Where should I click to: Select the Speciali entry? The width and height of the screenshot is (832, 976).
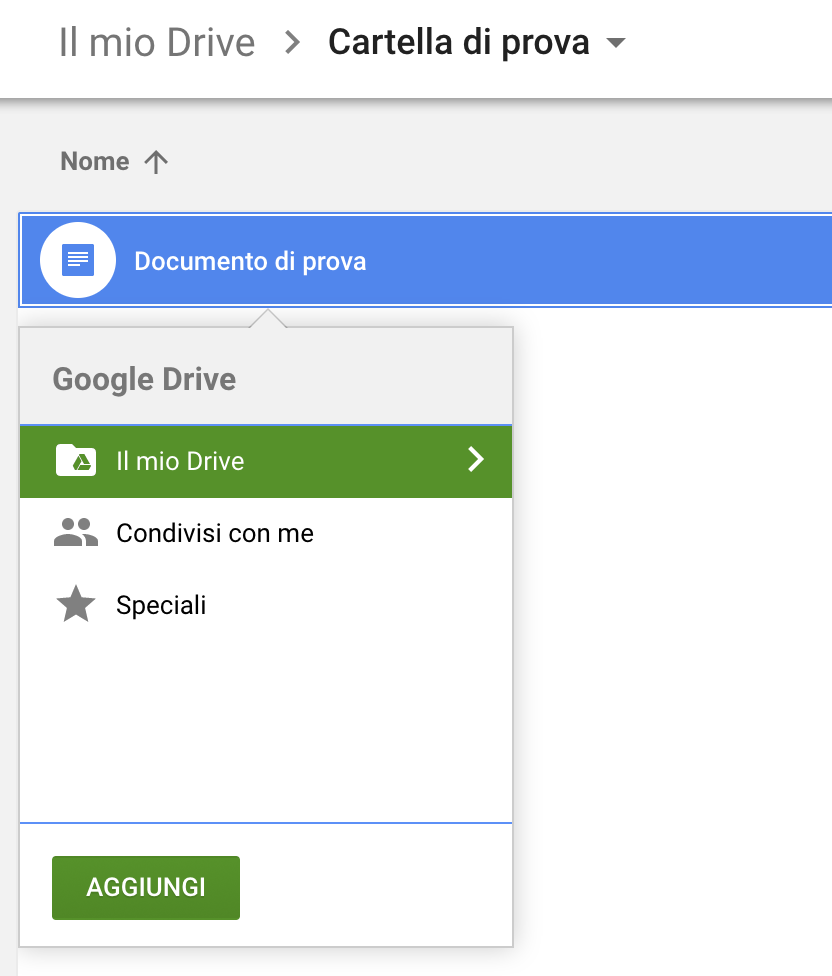[266, 605]
